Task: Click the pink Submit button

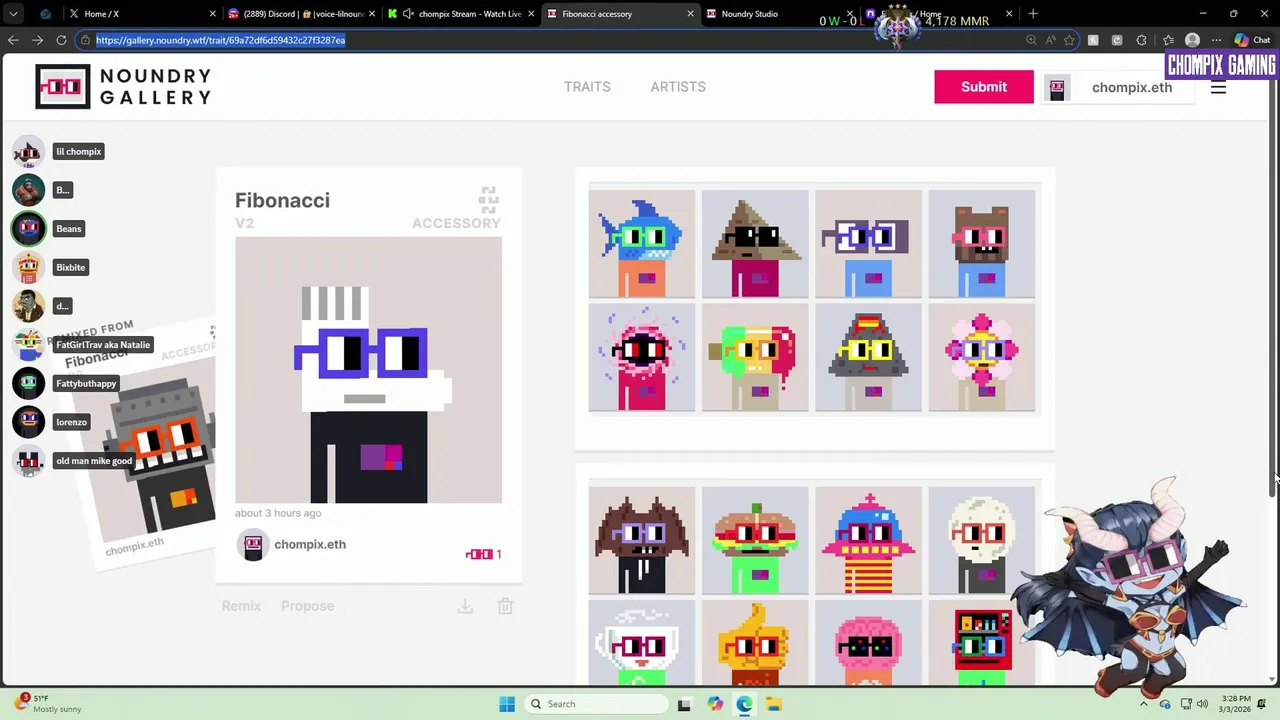Action: coord(984,87)
